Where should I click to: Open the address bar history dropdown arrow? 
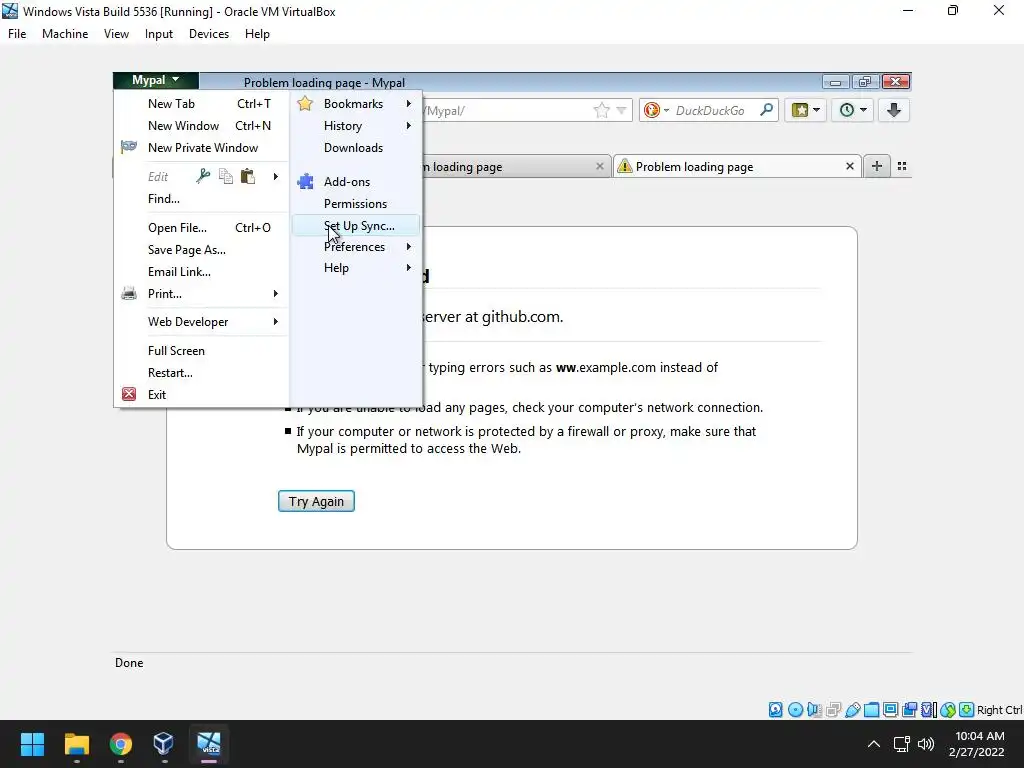click(622, 110)
